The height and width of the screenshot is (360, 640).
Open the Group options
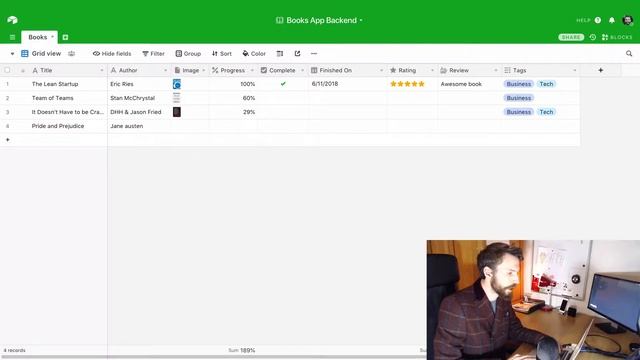[188, 53]
